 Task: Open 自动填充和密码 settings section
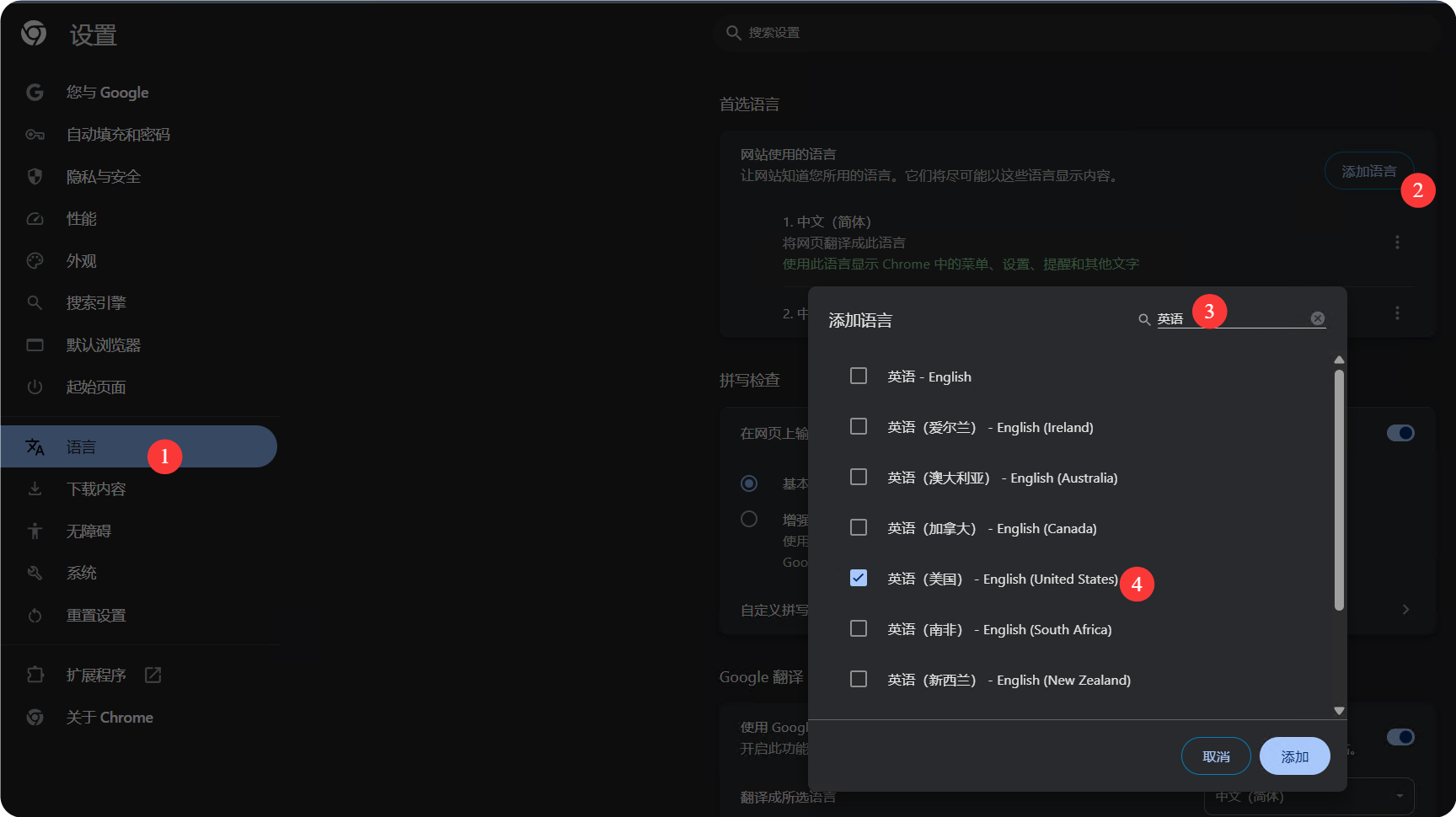coord(139,135)
